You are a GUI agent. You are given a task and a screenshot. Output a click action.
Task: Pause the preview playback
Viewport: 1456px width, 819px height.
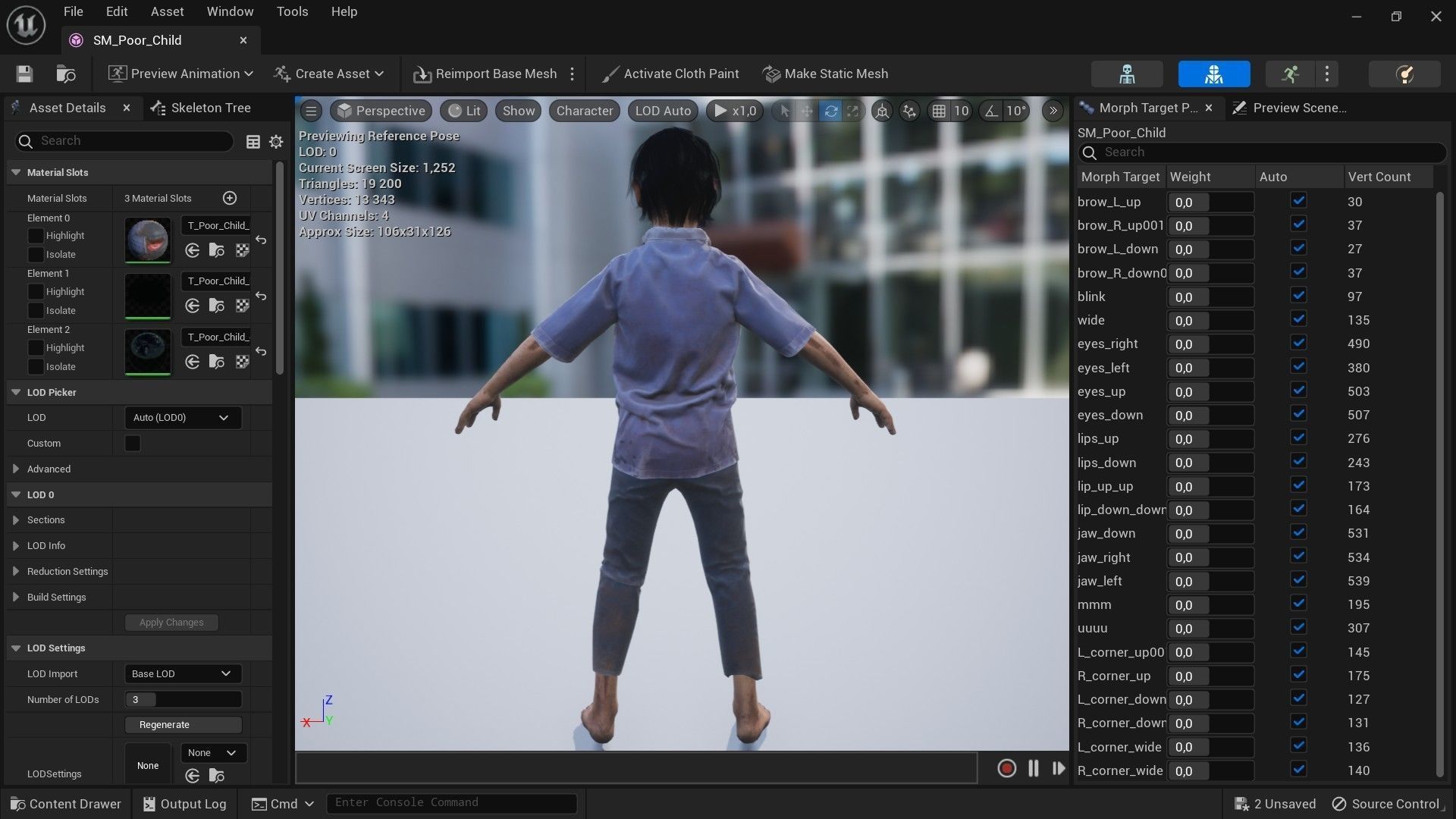pos(1033,768)
